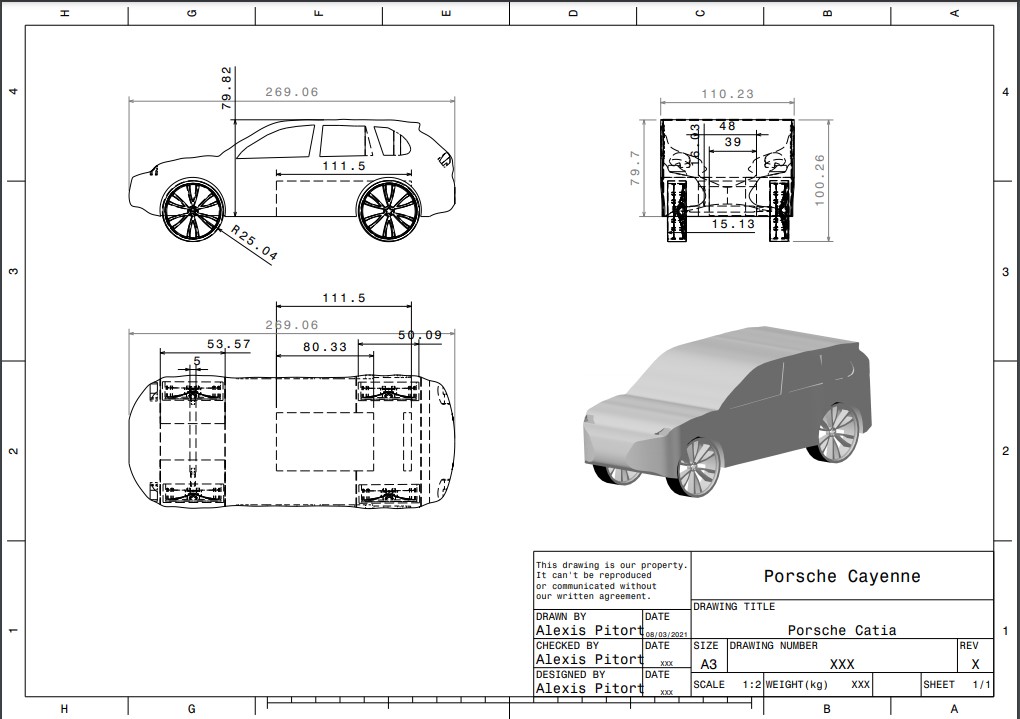Select the 110.23 width dimension on rear view

coord(727,94)
